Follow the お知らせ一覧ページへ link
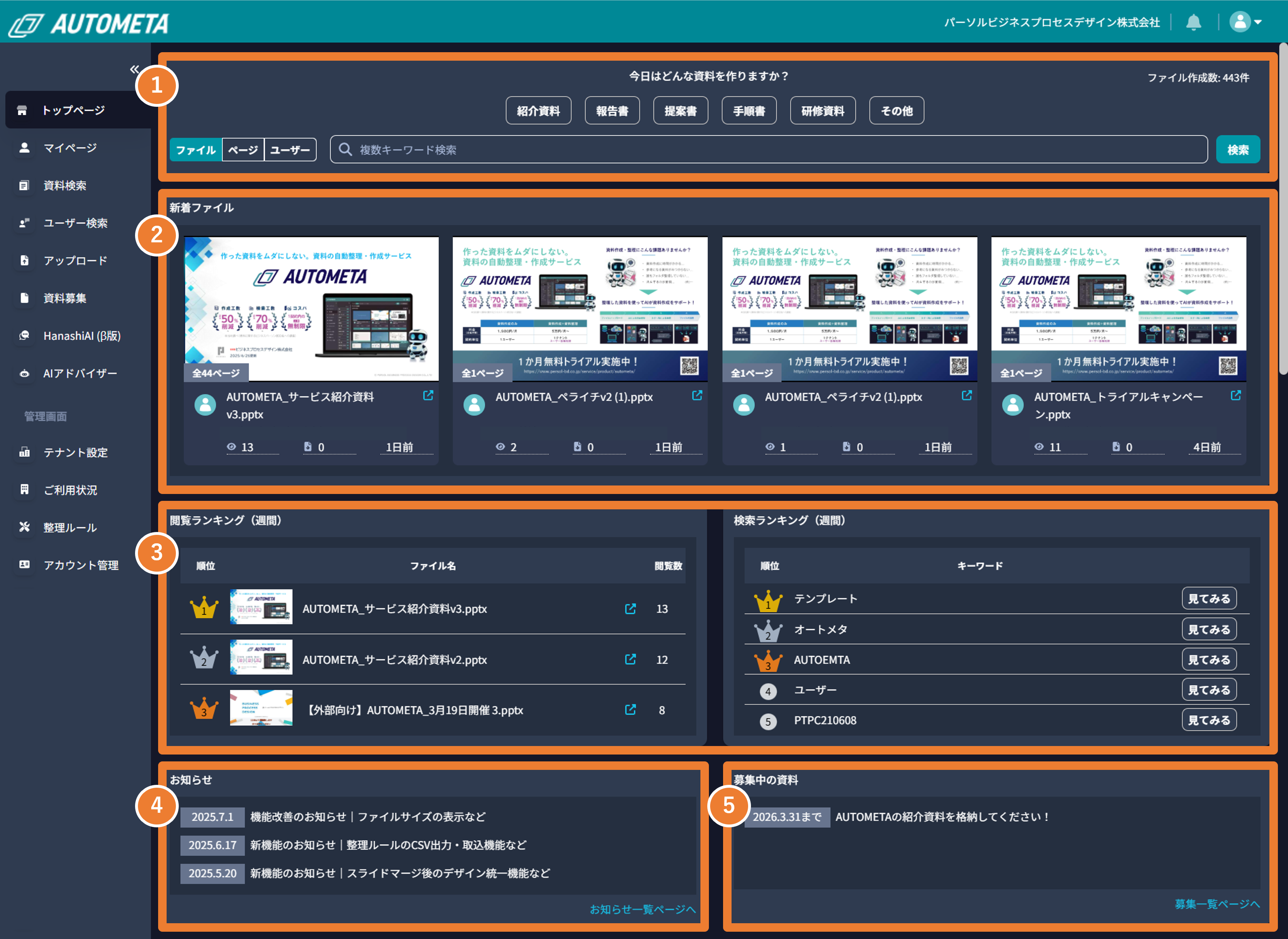This screenshot has height=939, width=1288. coord(642,909)
